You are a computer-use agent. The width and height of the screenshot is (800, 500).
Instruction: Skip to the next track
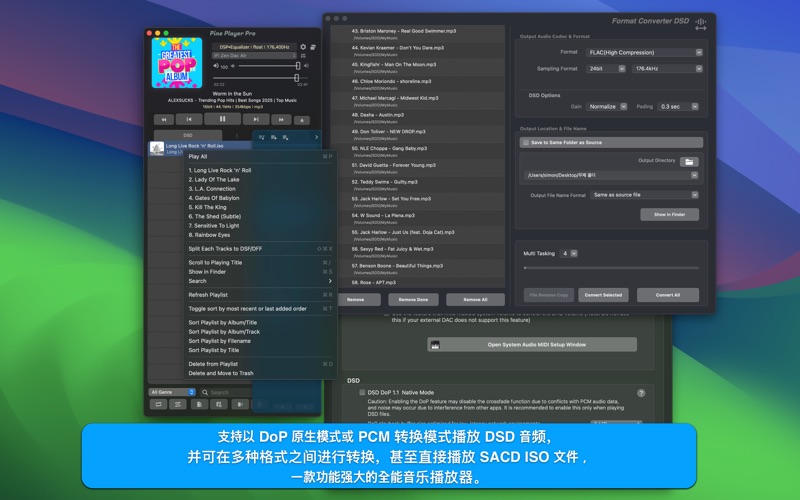tap(256, 119)
